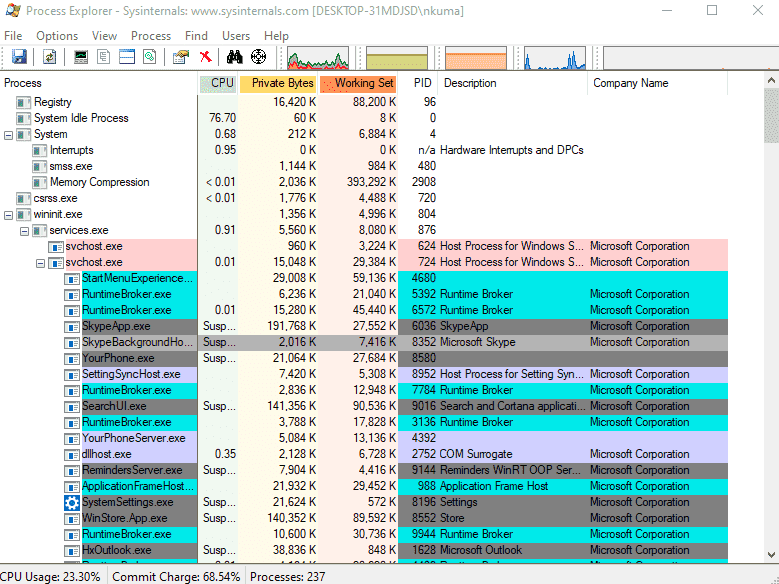Sort by the CPU column header
The height and width of the screenshot is (584, 779).
(x=218, y=83)
